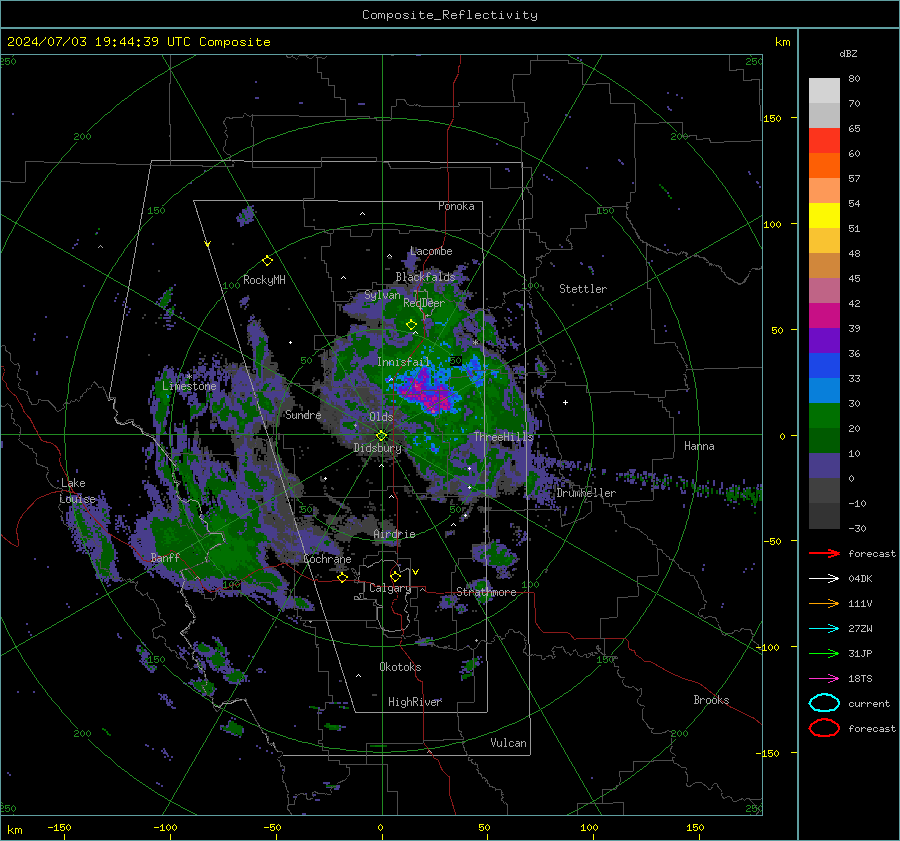This screenshot has width=900, height=841.
Task: Click the Calgary label
Action: click(x=390, y=588)
